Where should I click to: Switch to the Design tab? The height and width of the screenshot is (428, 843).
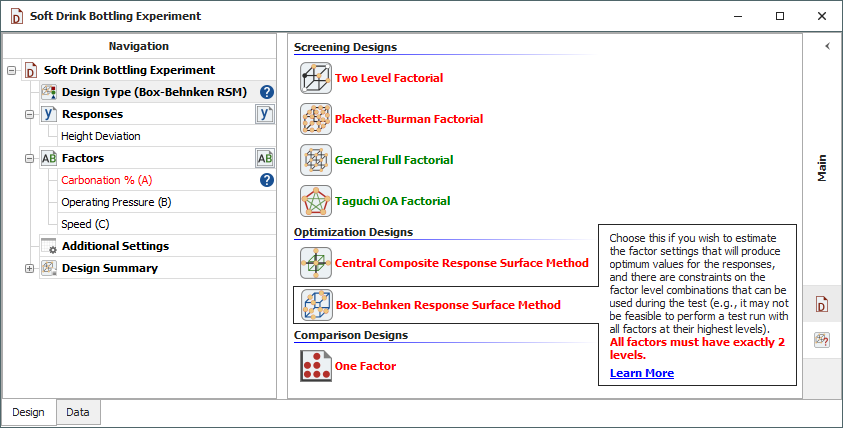pos(28,412)
